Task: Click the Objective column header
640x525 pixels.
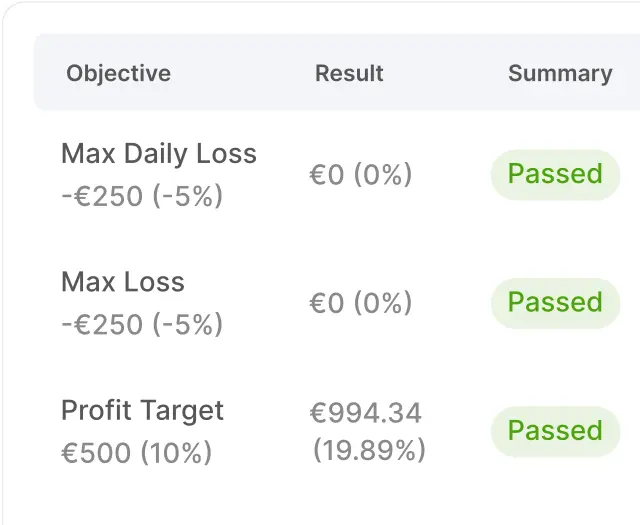Action: pos(118,73)
